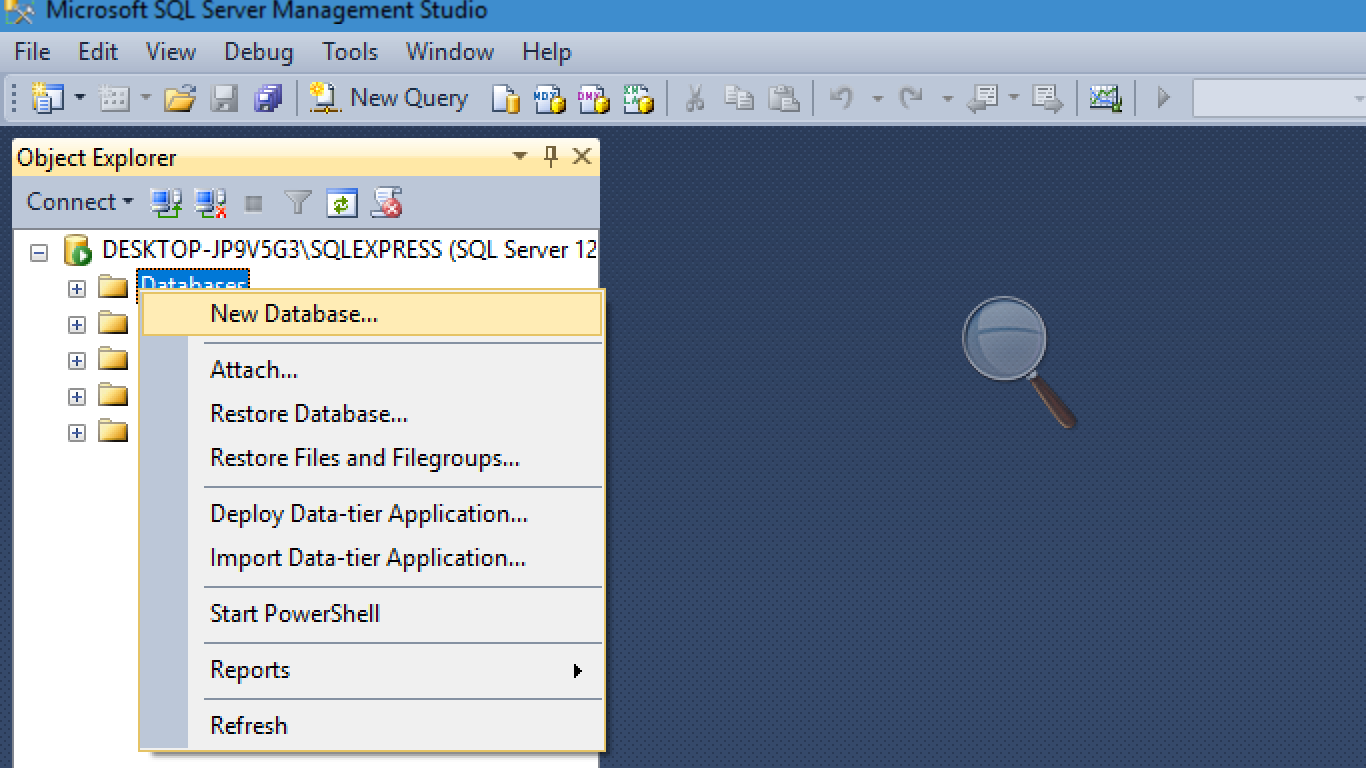The image size is (1366, 768).
Task: Select Start PowerShell from the context menu
Action: tap(372, 614)
